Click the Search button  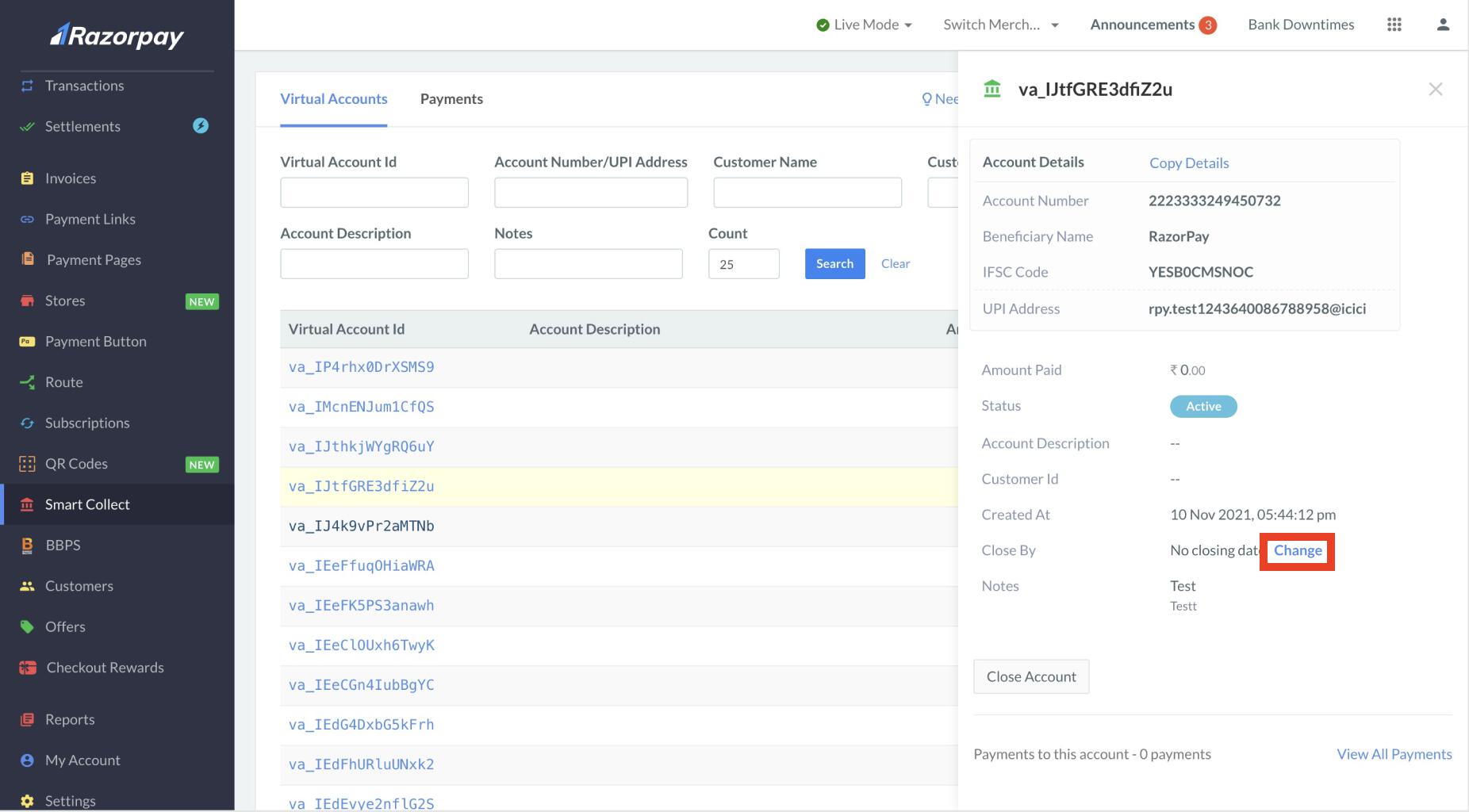pos(834,263)
